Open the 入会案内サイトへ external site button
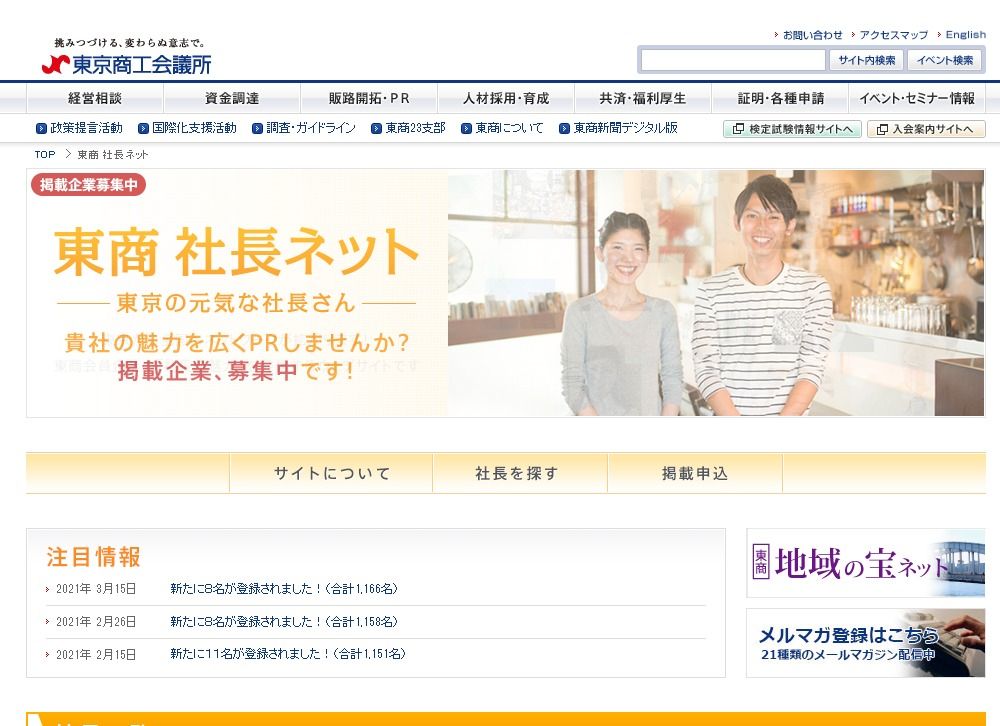This screenshot has height=726, width=1000. (925, 129)
